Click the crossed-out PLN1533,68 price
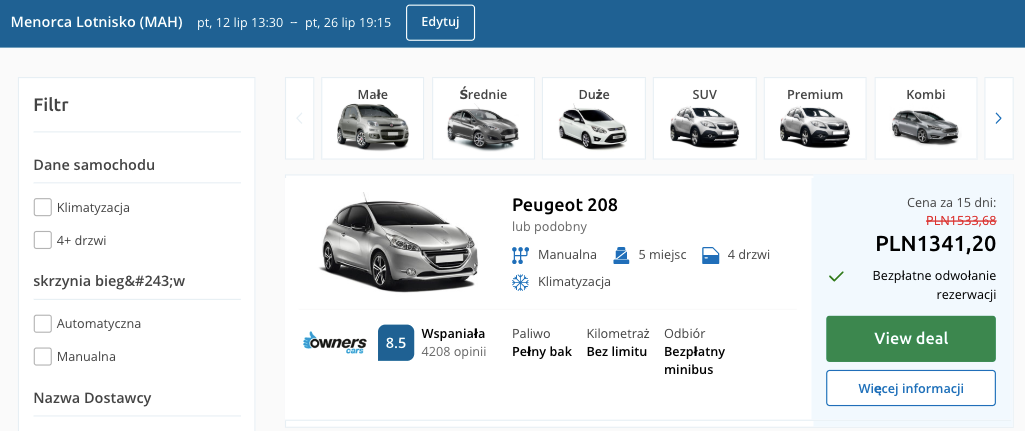 [961, 220]
